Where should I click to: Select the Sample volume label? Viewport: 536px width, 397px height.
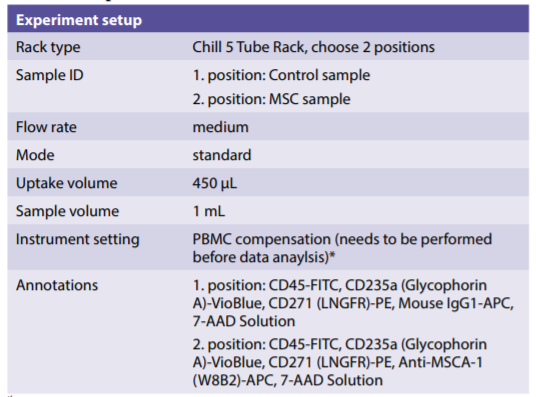tap(67, 211)
